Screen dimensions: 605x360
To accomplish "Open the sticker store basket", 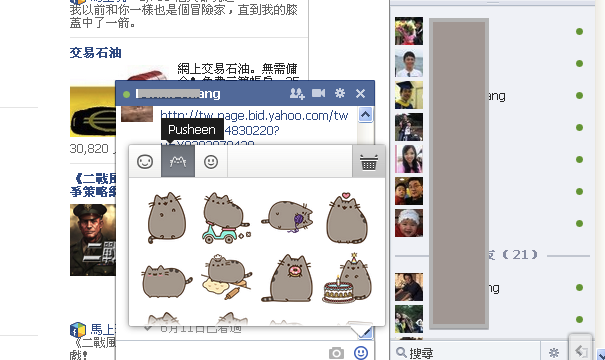I will (368, 162).
